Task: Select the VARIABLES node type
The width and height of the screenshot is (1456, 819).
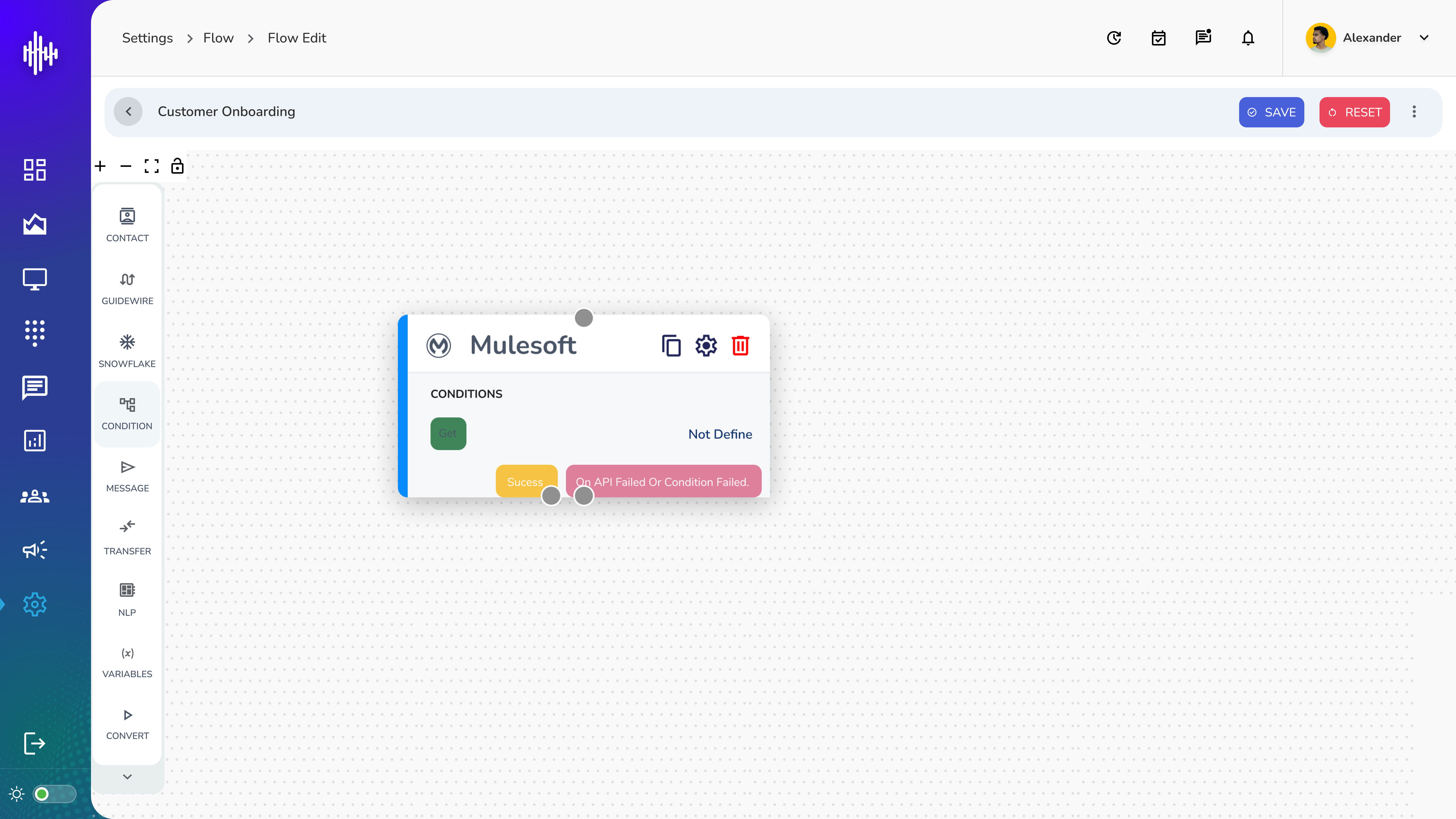Action: [127, 663]
